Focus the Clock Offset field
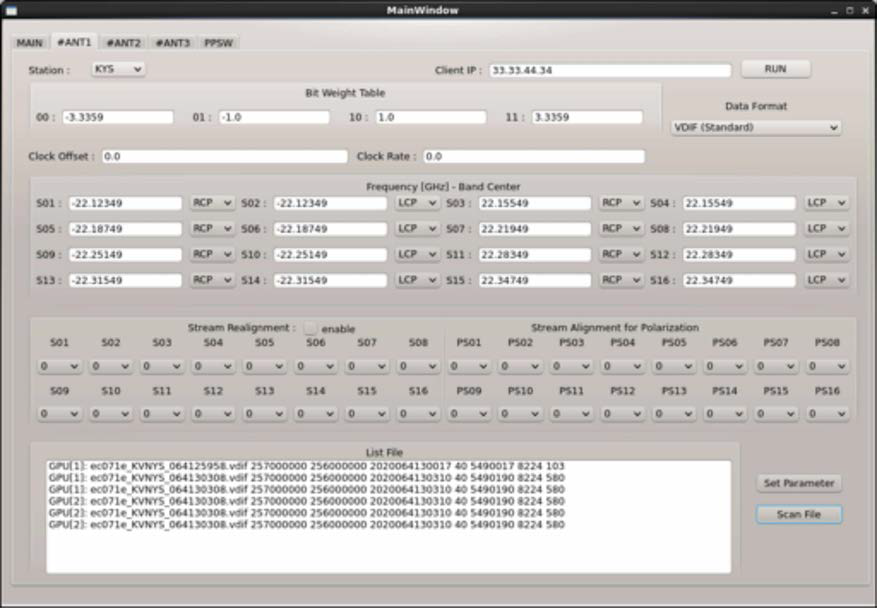Image resolution: width=877 pixels, height=608 pixels. pos(225,157)
